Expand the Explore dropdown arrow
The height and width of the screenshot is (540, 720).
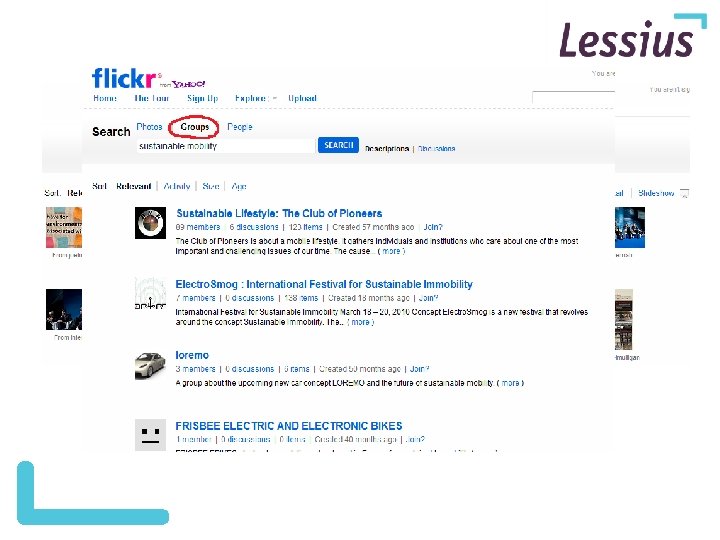tap(274, 98)
